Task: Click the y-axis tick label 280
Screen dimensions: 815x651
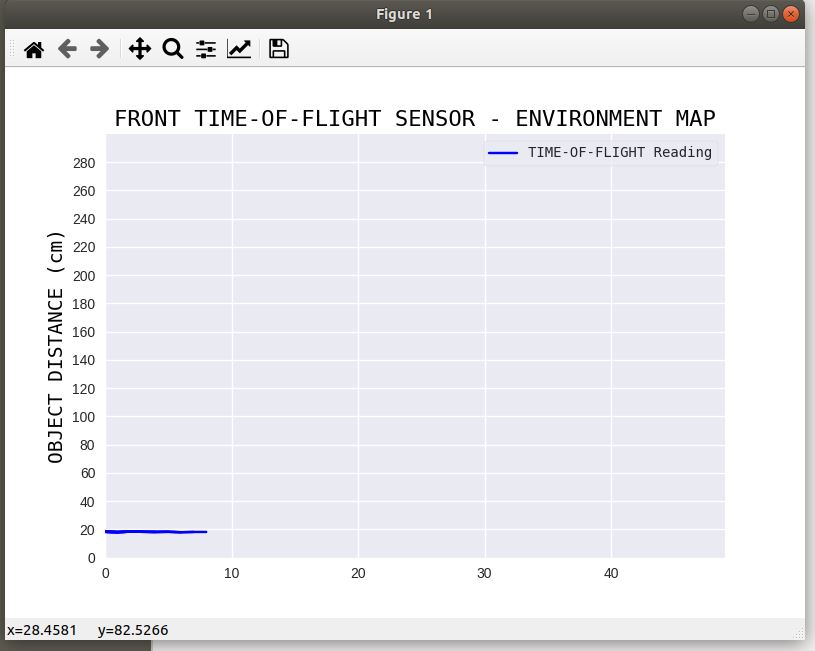Action: tap(84, 163)
